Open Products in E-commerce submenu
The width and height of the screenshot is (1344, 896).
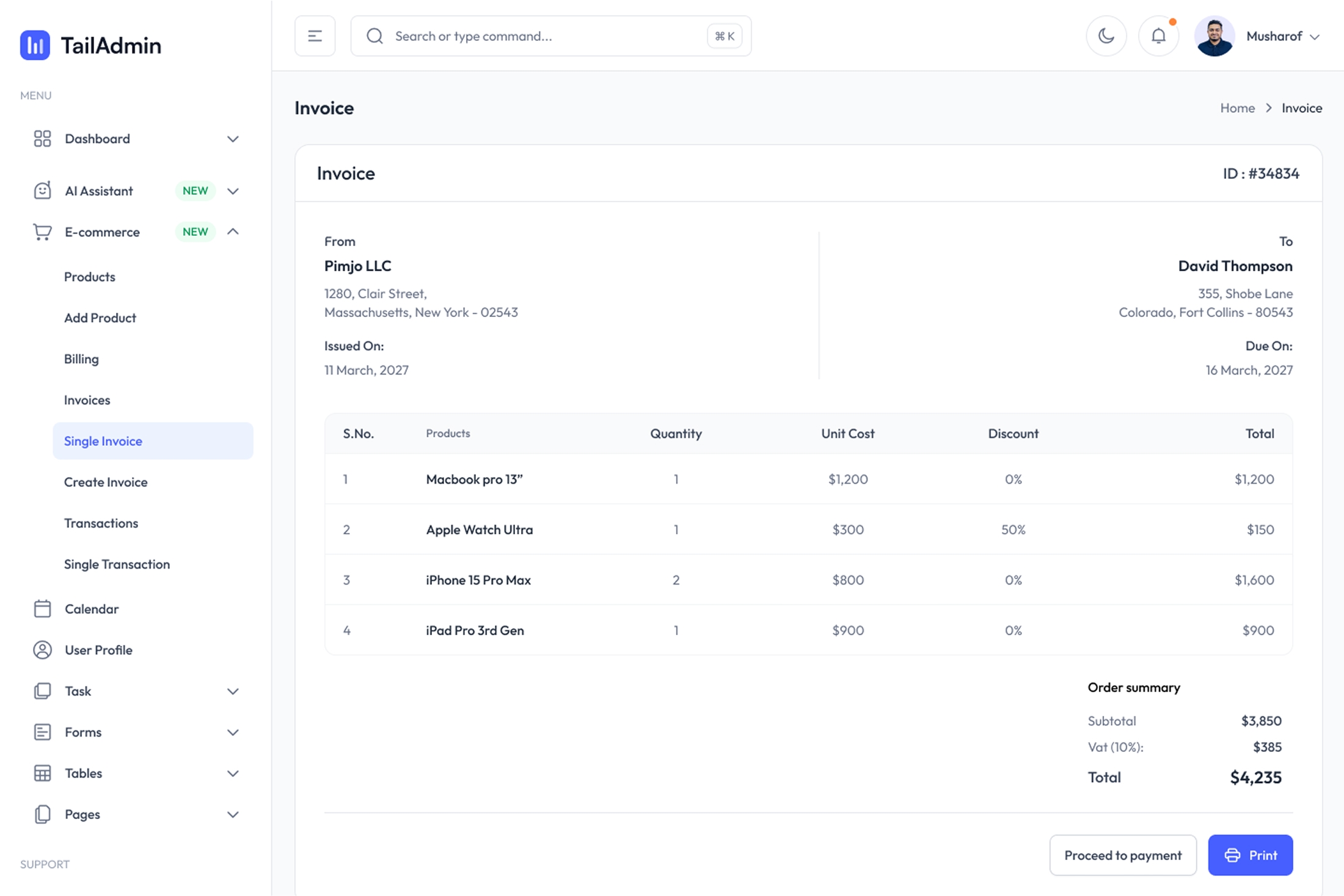coord(90,277)
